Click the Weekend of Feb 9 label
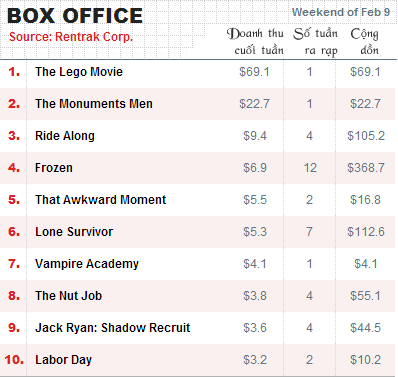The height and width of the screenshot is (377, 398). 341,12
